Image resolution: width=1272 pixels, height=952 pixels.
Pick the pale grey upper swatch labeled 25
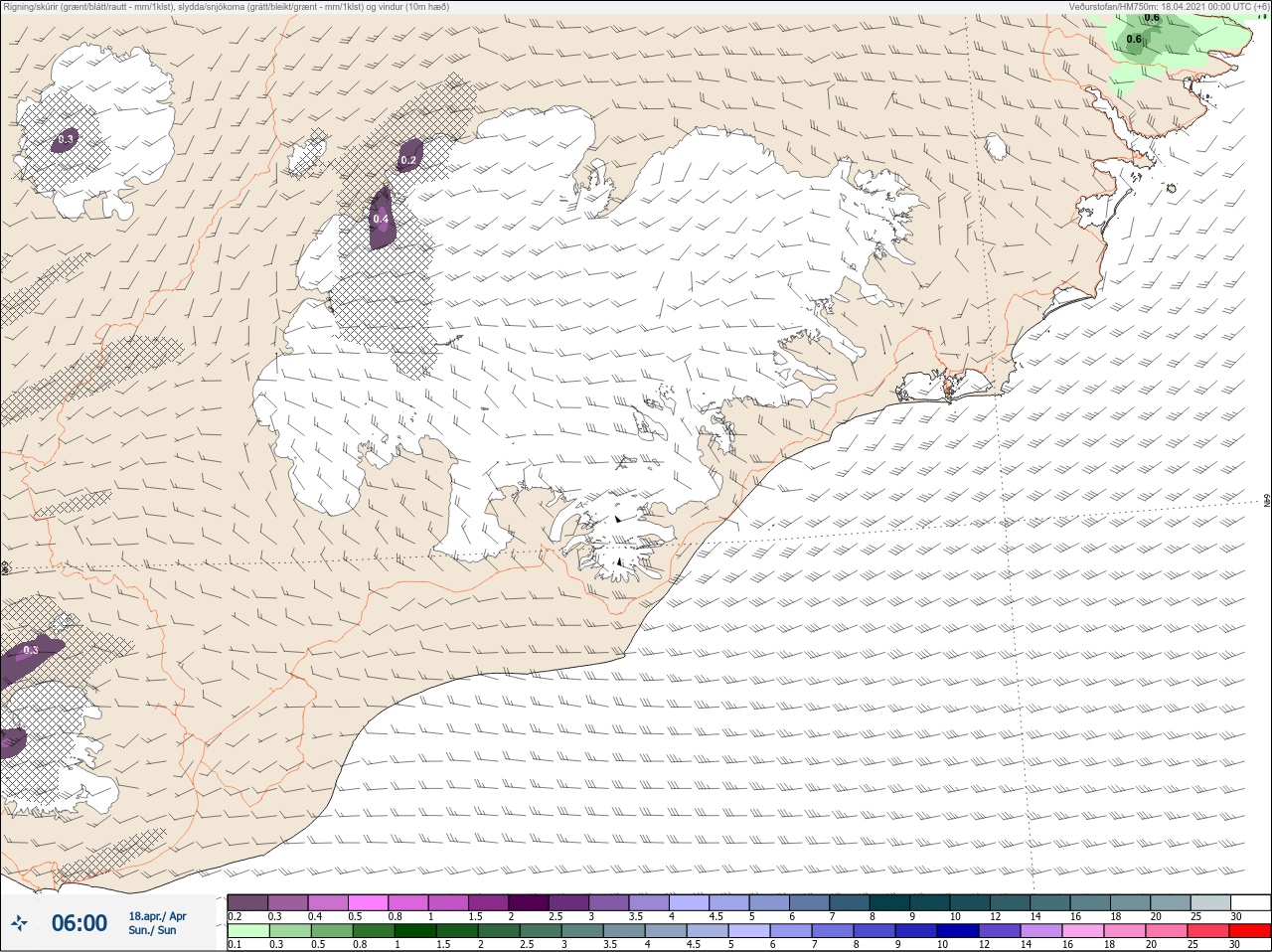[x=1210, y=902]
